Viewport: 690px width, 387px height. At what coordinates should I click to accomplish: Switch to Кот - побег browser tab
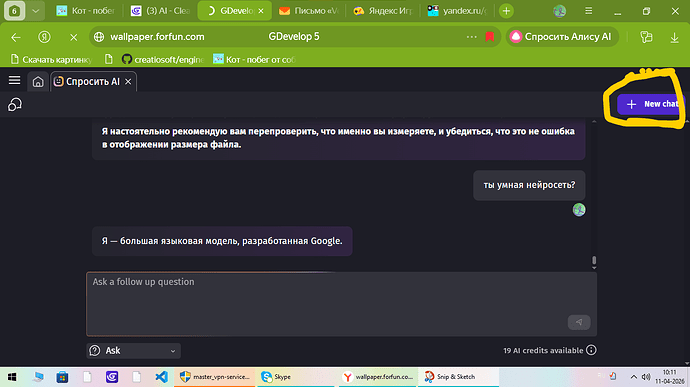click(x=86, y=11)
